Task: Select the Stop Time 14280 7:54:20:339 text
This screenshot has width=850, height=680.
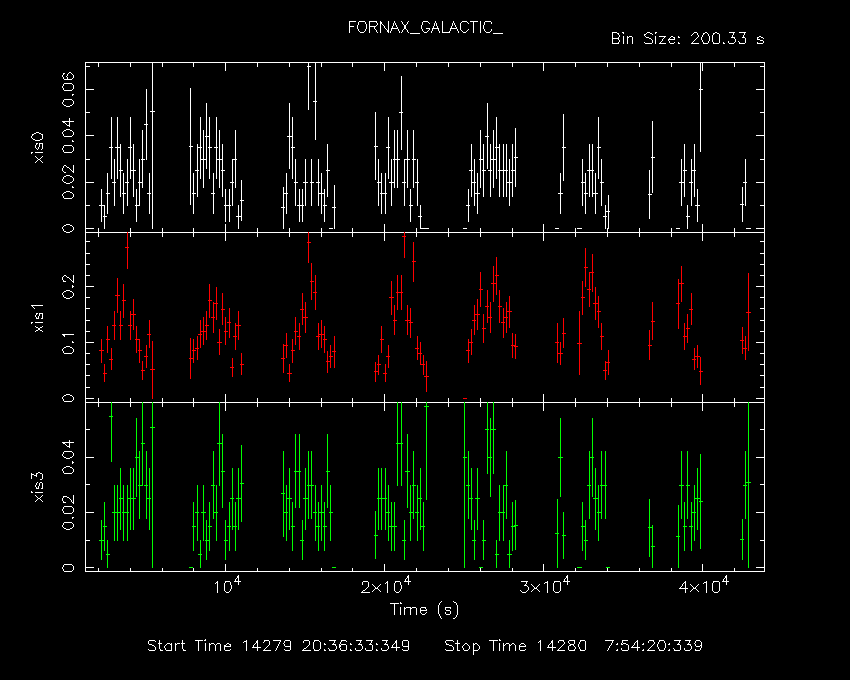Action: [x=574, y=646]
